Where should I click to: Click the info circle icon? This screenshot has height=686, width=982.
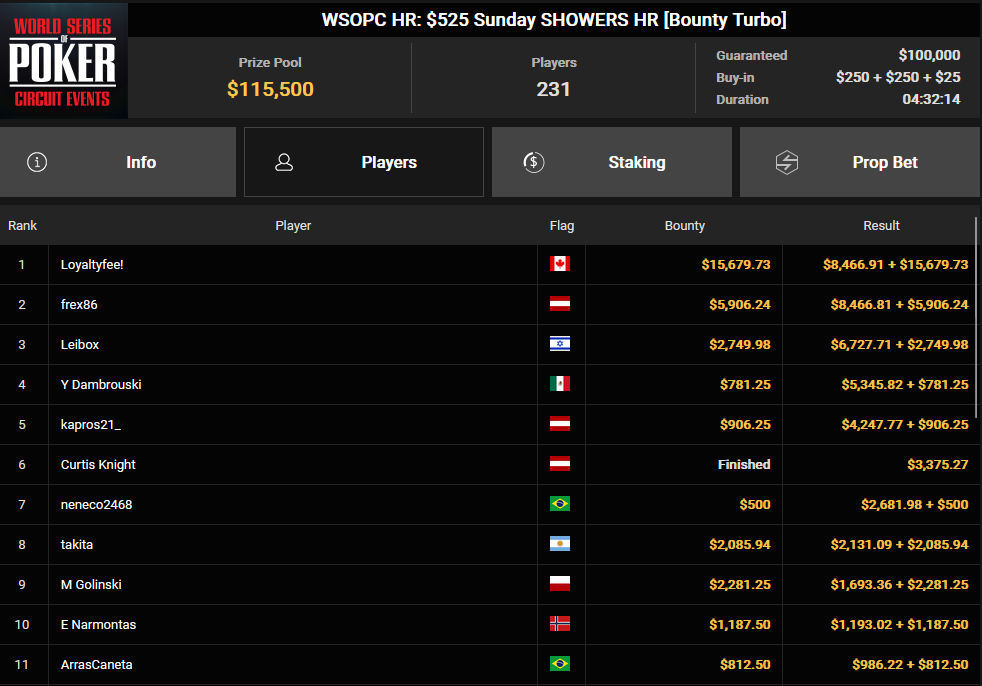pos(37,162)
